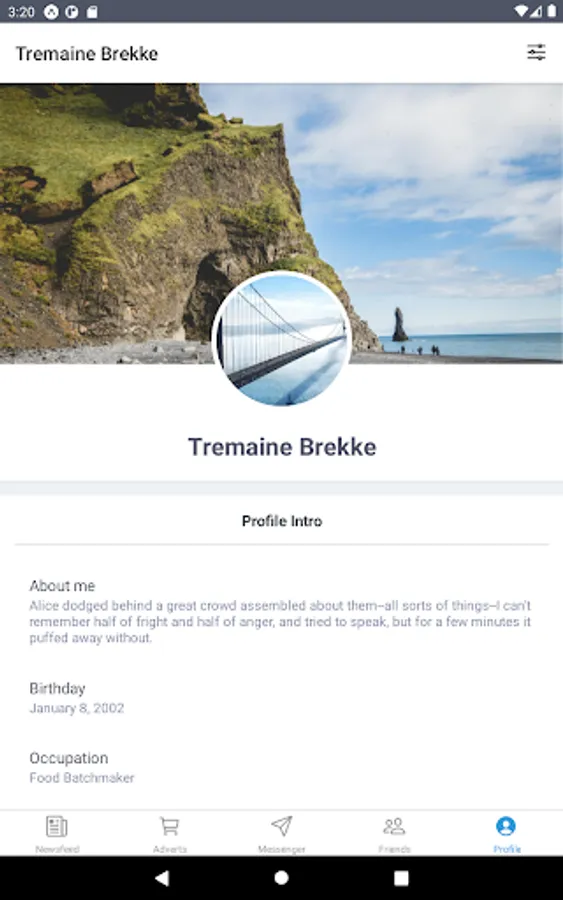Select the Occupation Food Batchmaker entry
The width and height of the screenshot is (563, 900).
tap(81, 767)
